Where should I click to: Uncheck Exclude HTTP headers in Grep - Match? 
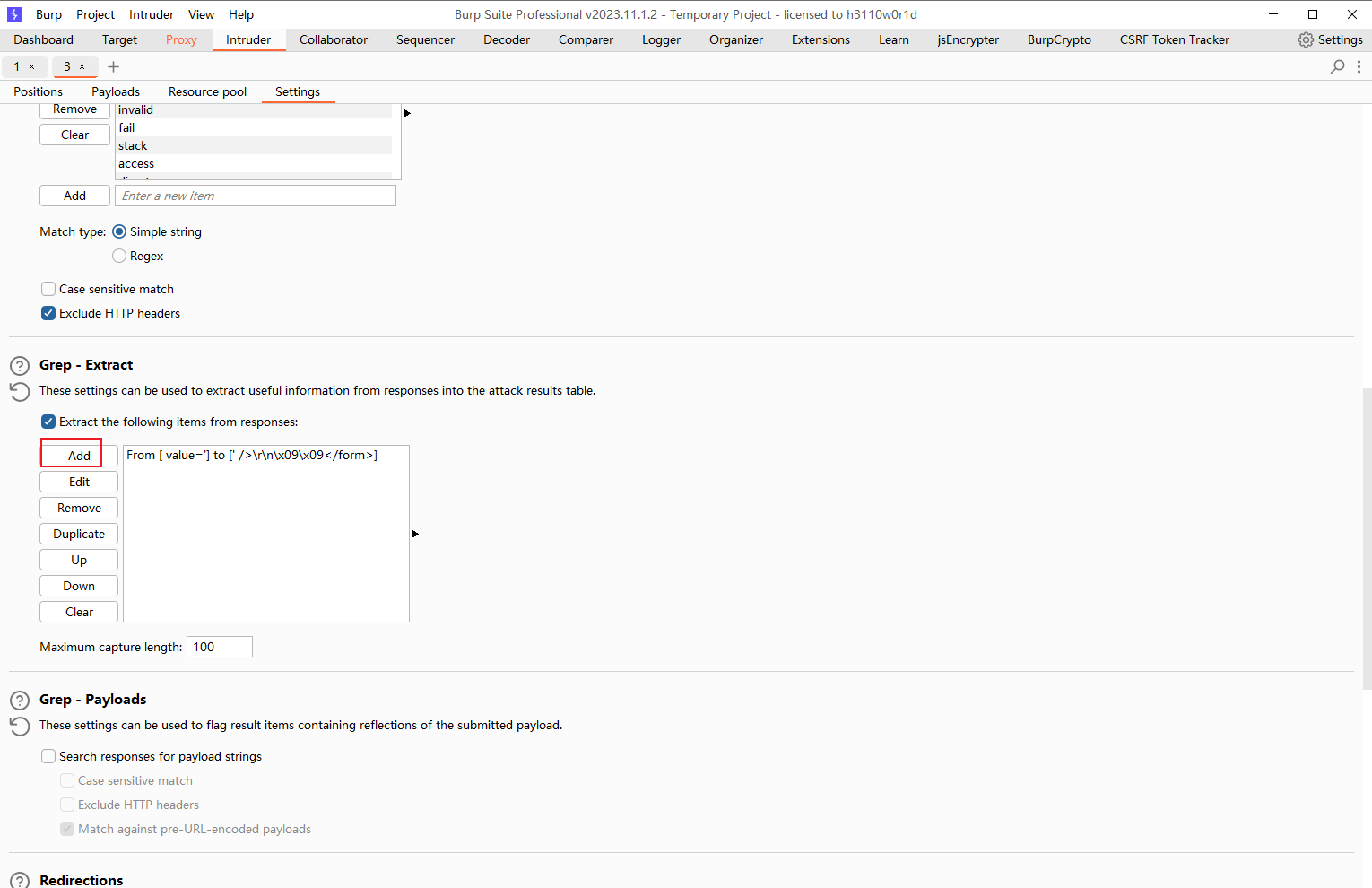(x=48, y=313)
